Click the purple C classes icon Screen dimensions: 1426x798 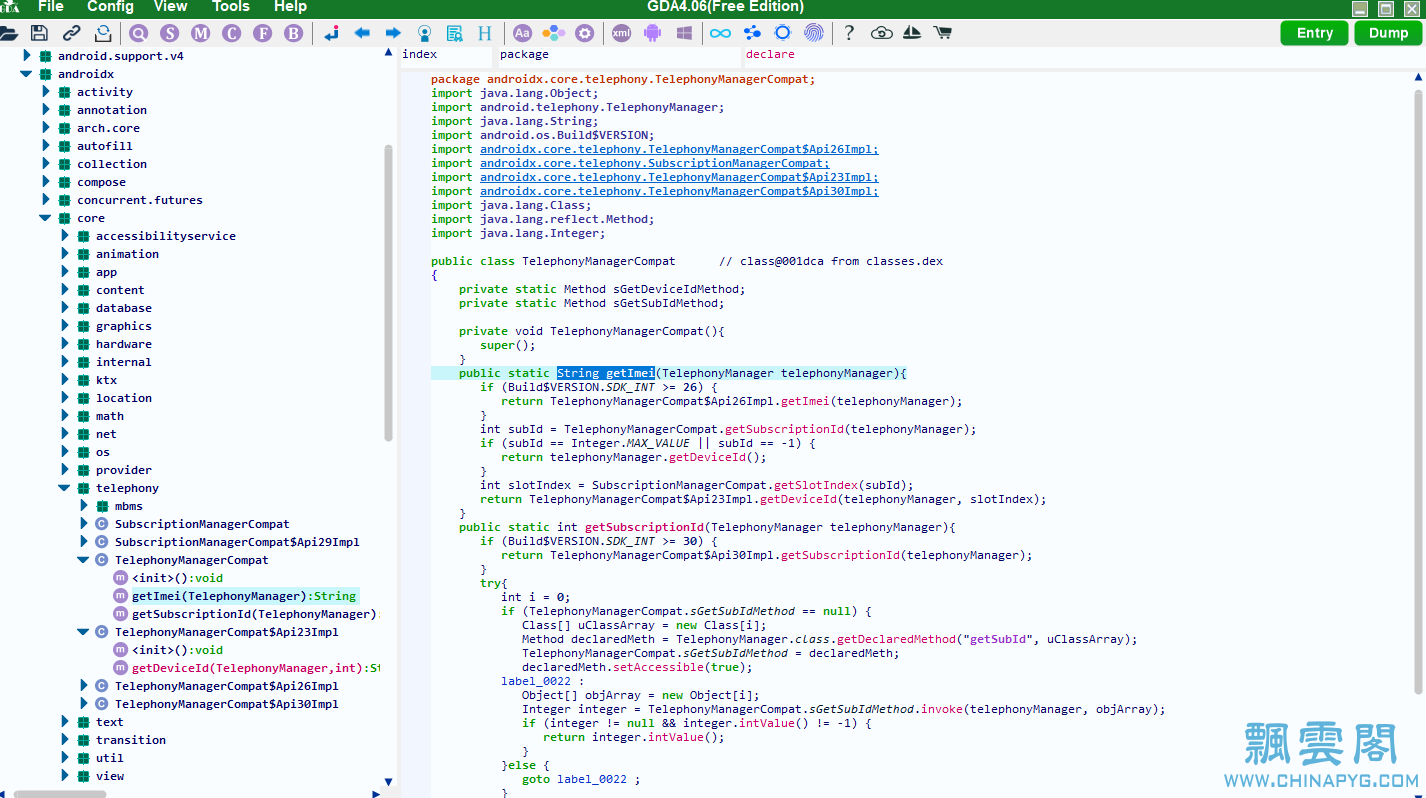[231, 33]
